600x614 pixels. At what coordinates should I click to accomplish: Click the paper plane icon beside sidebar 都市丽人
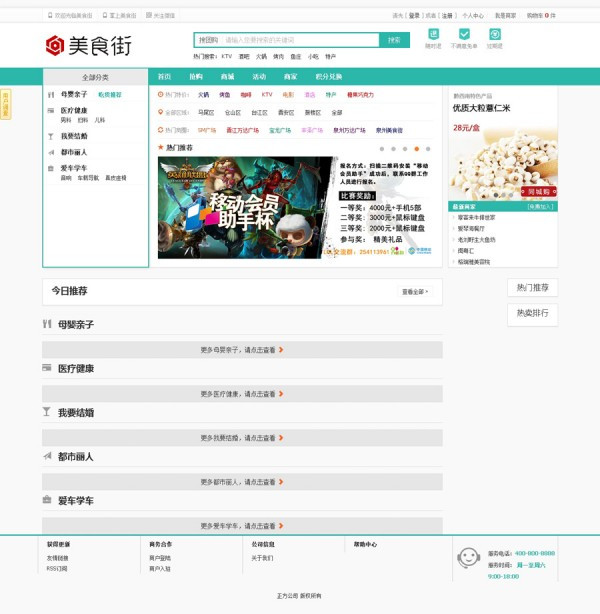[x=51, y=152]
